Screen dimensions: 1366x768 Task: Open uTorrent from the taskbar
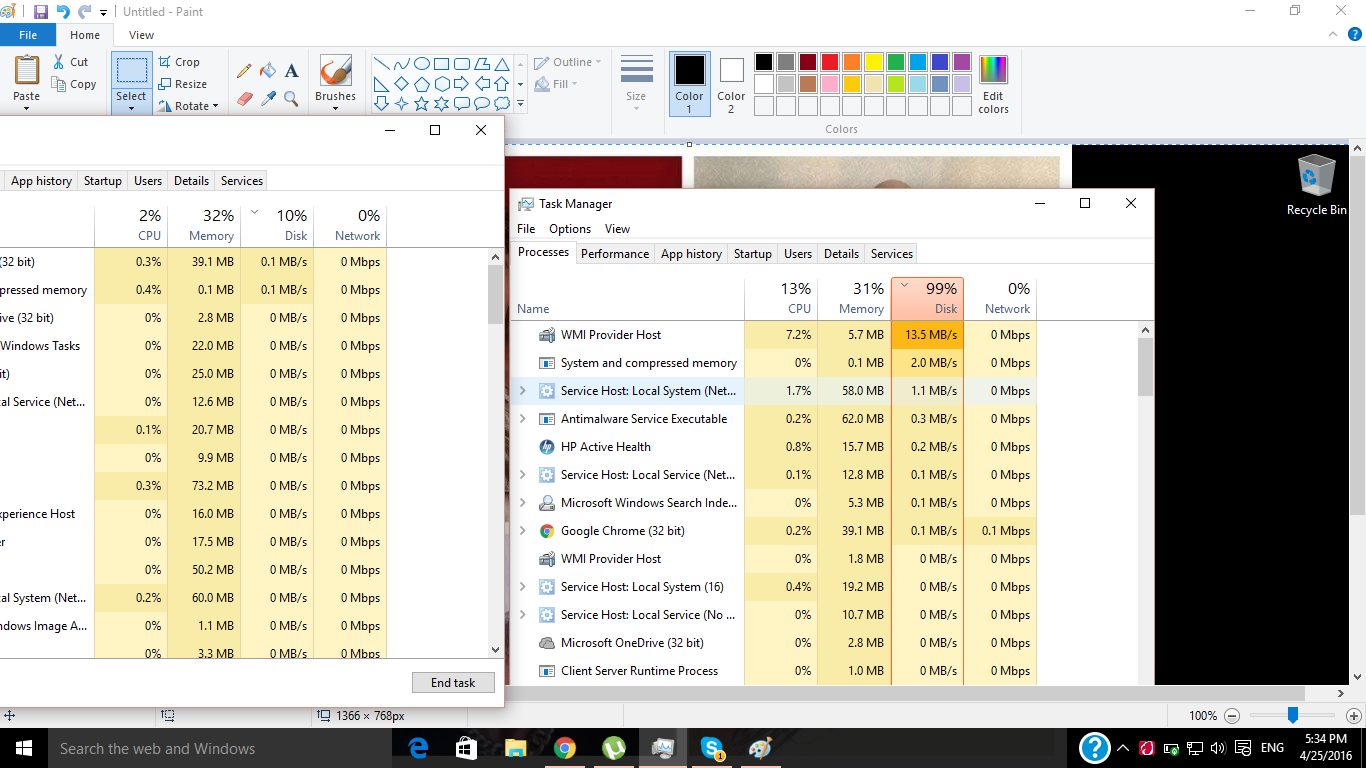(613, 748)
